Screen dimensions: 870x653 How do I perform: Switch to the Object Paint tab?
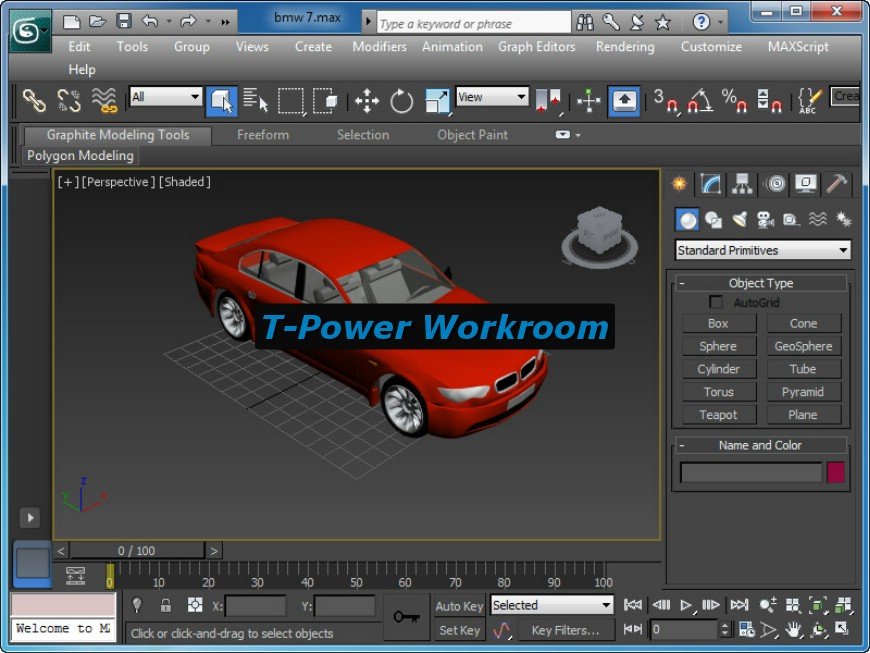[x=472, y=135]
